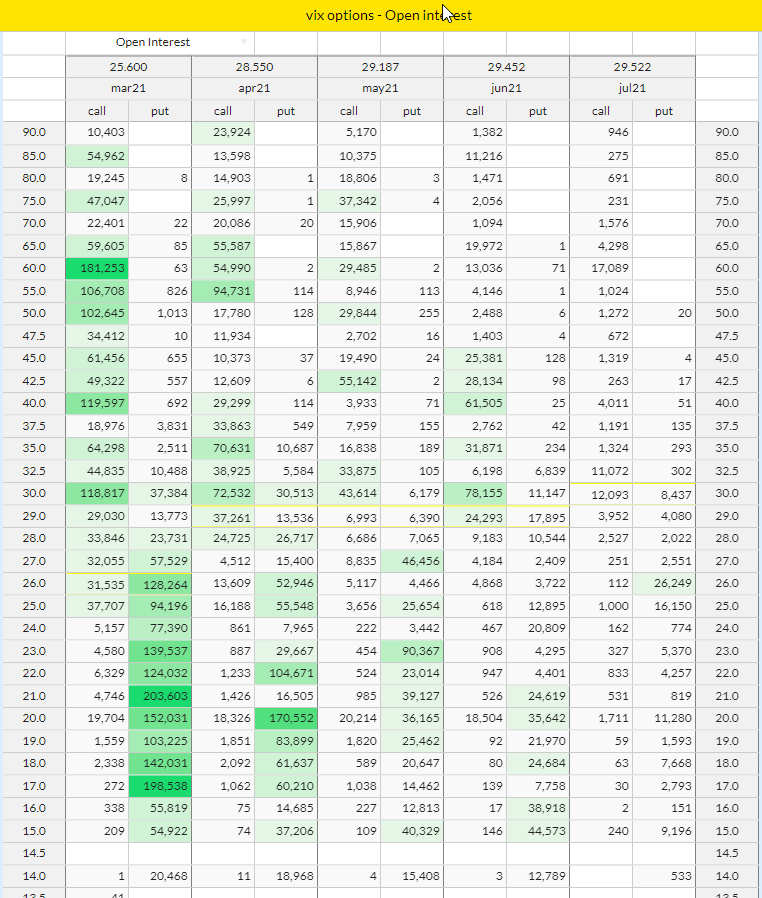This screenshot has height=898, width=762.
Task: Select the apr21 expiry header
Action: pyautogui.click(x=254, y=88)
